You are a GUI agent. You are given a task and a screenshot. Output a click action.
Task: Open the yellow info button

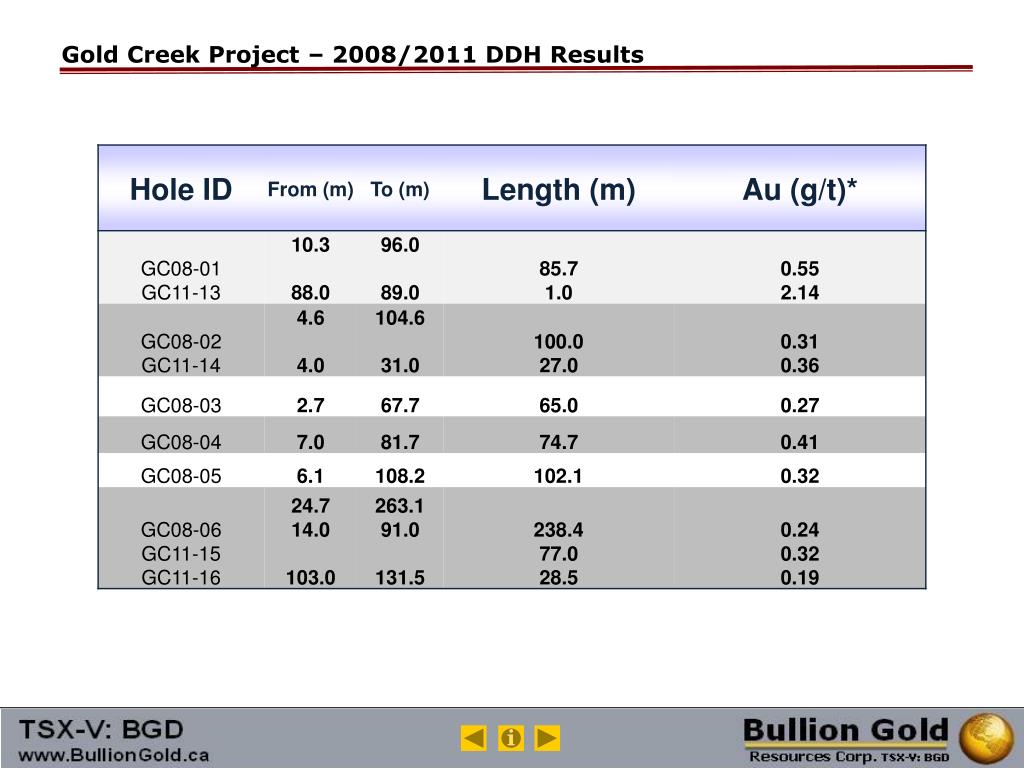[x=511, y=738]
